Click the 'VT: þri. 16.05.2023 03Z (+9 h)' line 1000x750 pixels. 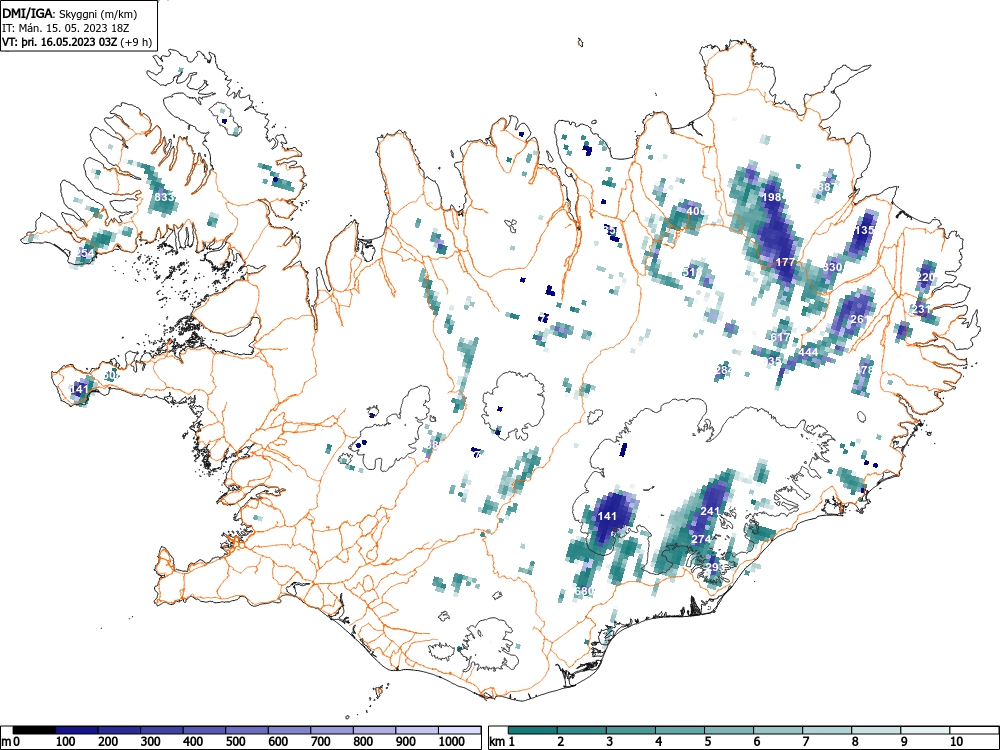(77, 42)
